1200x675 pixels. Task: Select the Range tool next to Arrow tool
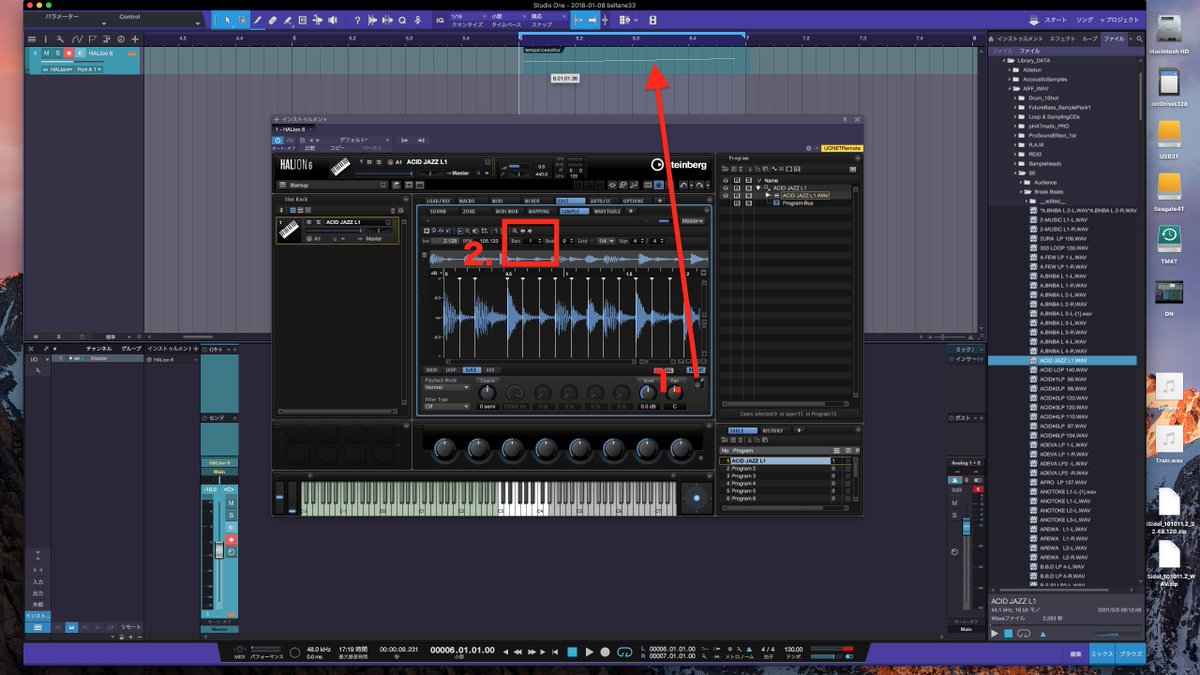tap(241, 19)
